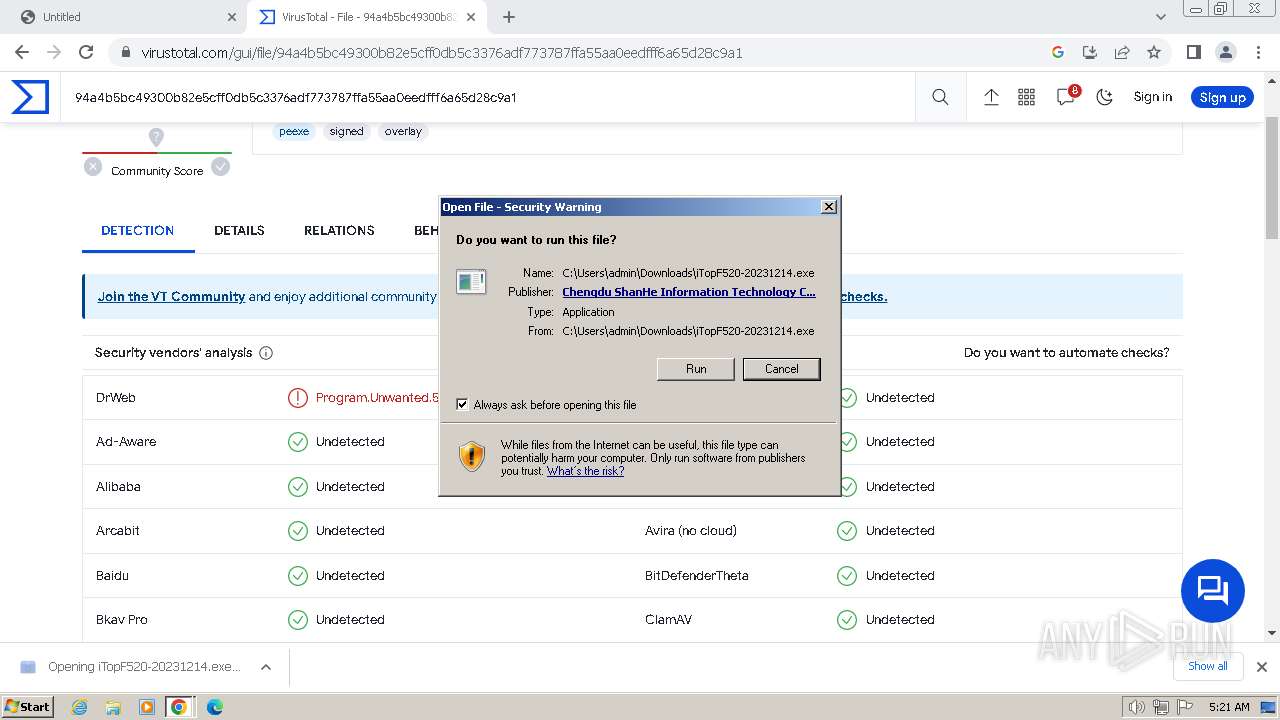1280x720 pixels.
Task: Open the Chrome profile avatar
Action: coord(1225,52)
